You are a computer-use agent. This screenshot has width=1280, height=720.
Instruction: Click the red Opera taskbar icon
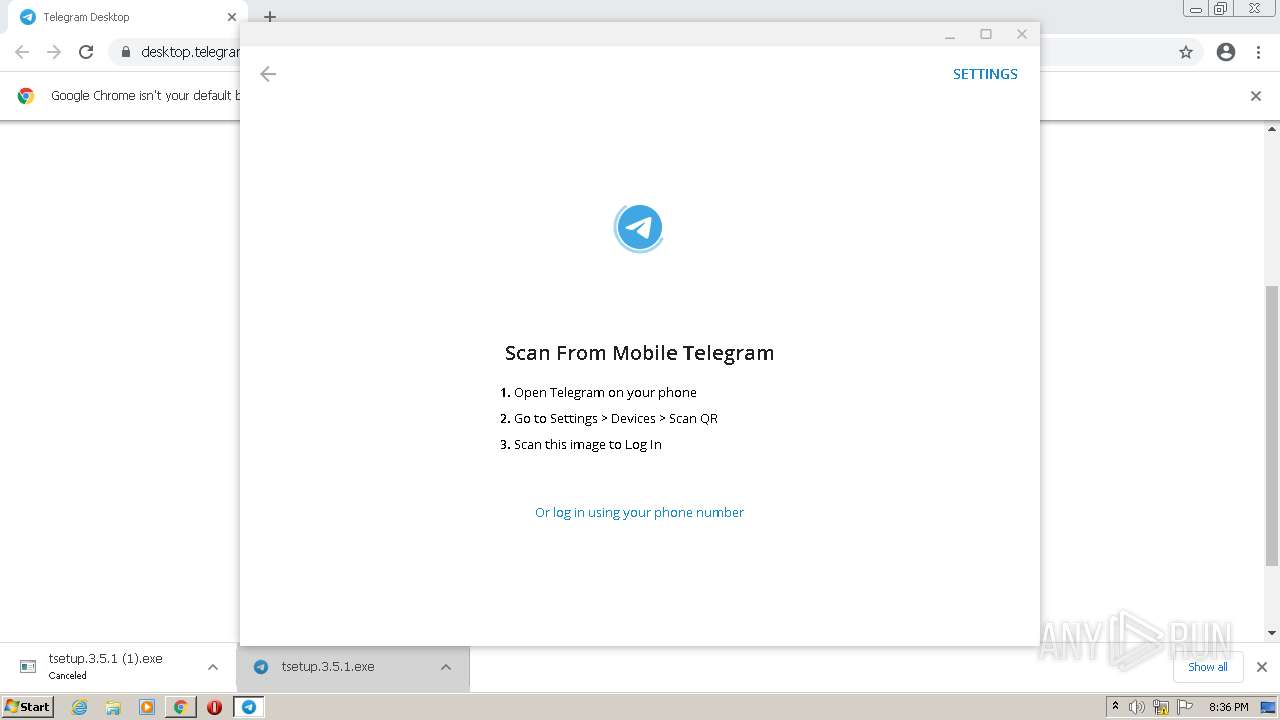coord(214,707)
